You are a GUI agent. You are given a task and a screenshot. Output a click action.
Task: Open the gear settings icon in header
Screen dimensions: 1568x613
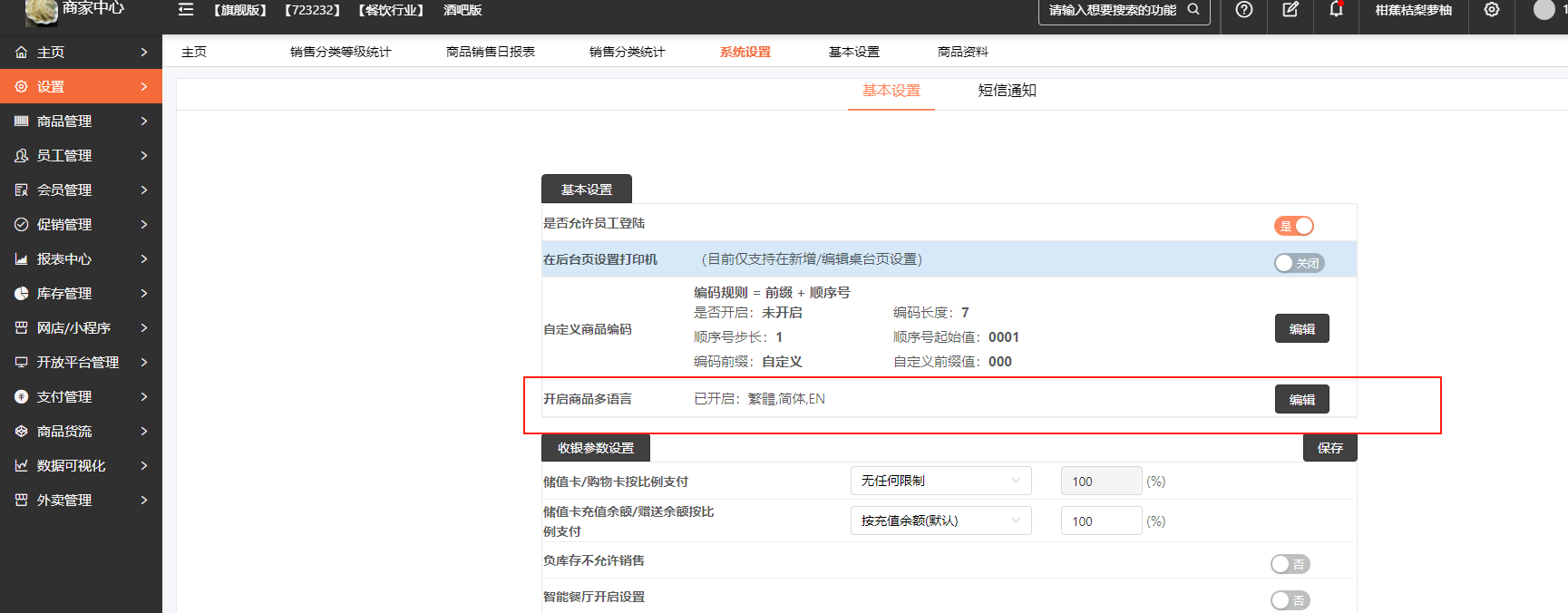pos(1492,10)
